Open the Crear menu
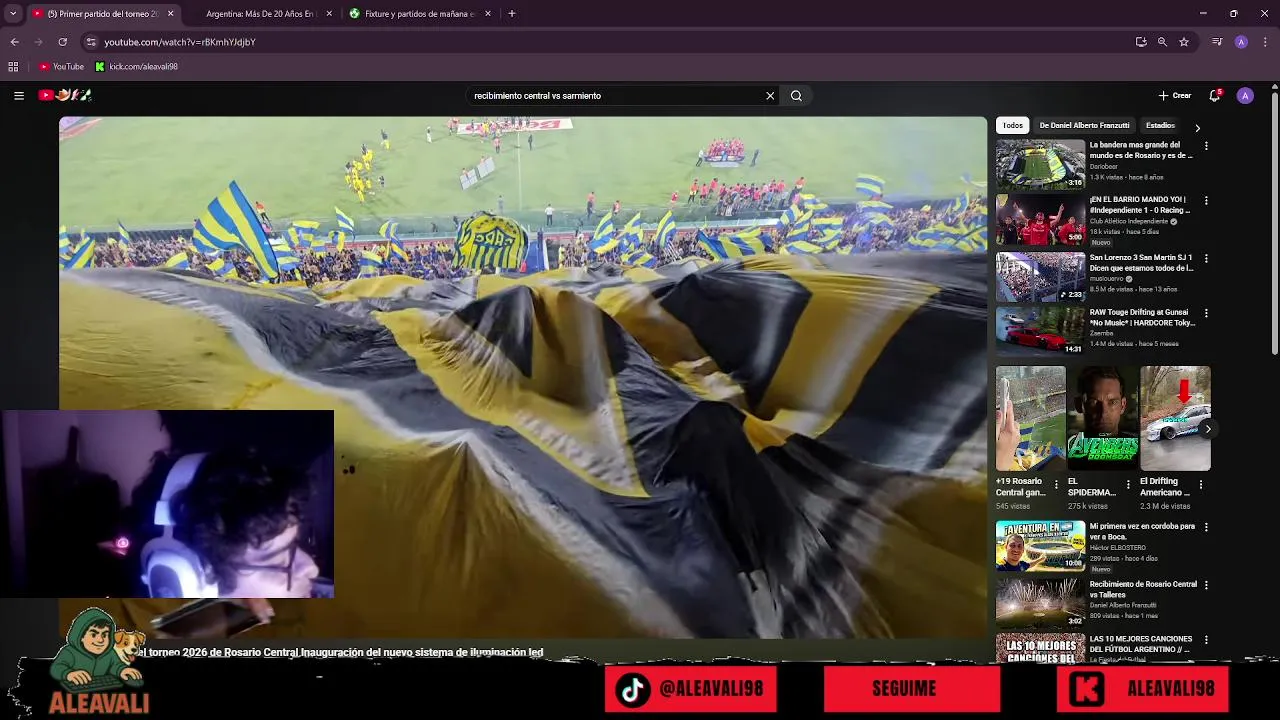 tap(1175, 96)
